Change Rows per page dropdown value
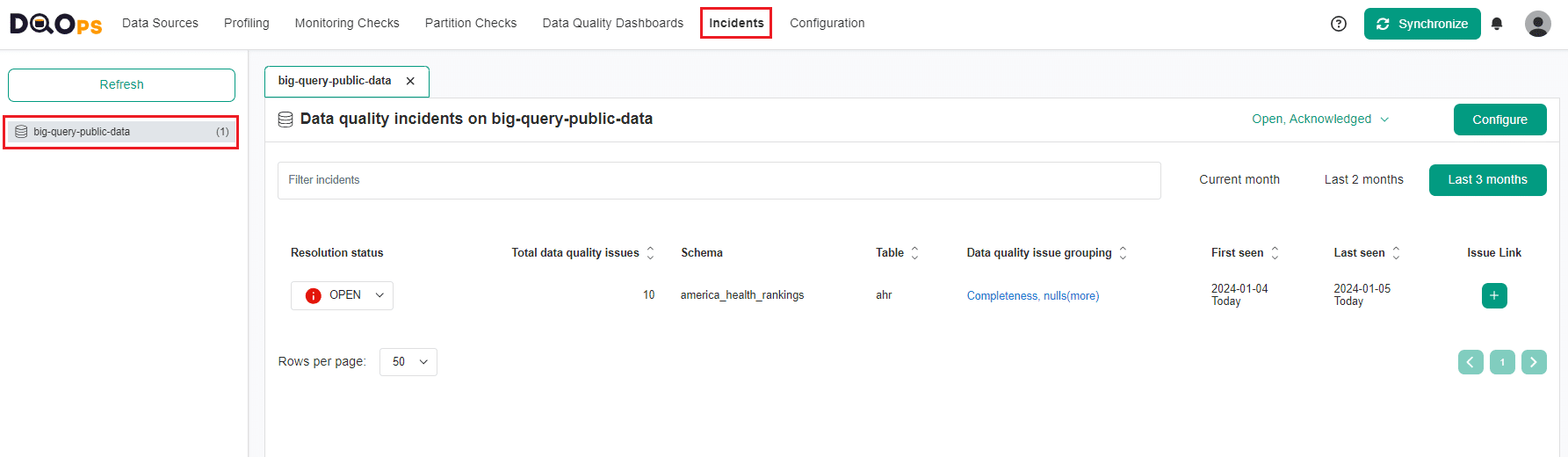 408,362
